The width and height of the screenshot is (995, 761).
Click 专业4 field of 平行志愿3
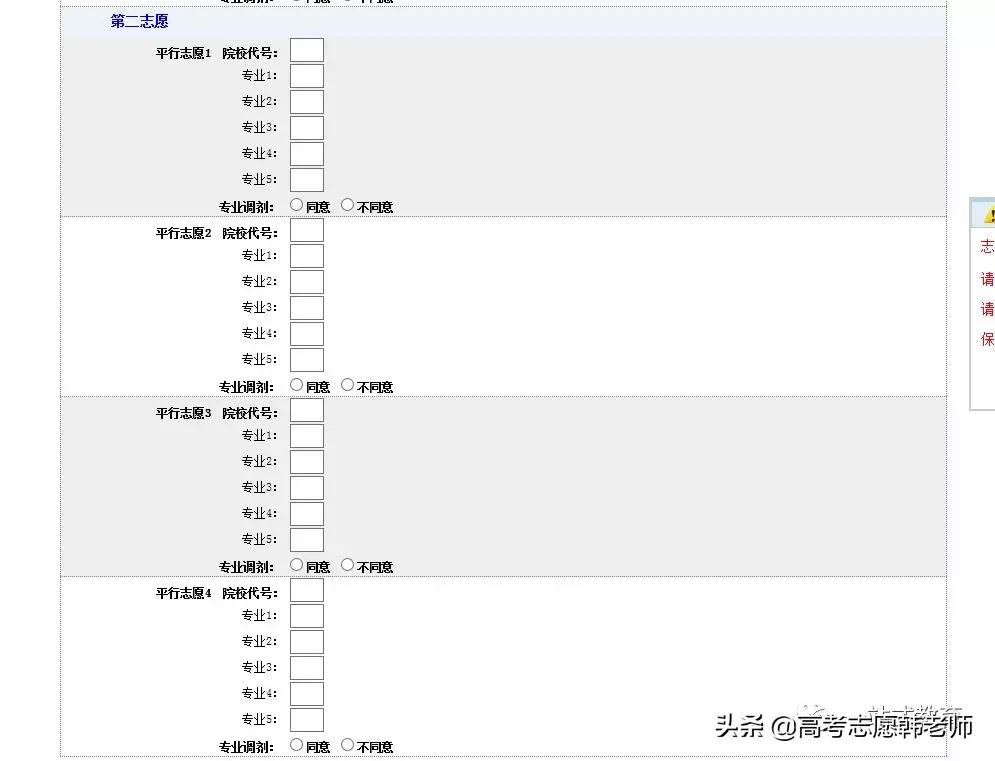pos(306,513)
